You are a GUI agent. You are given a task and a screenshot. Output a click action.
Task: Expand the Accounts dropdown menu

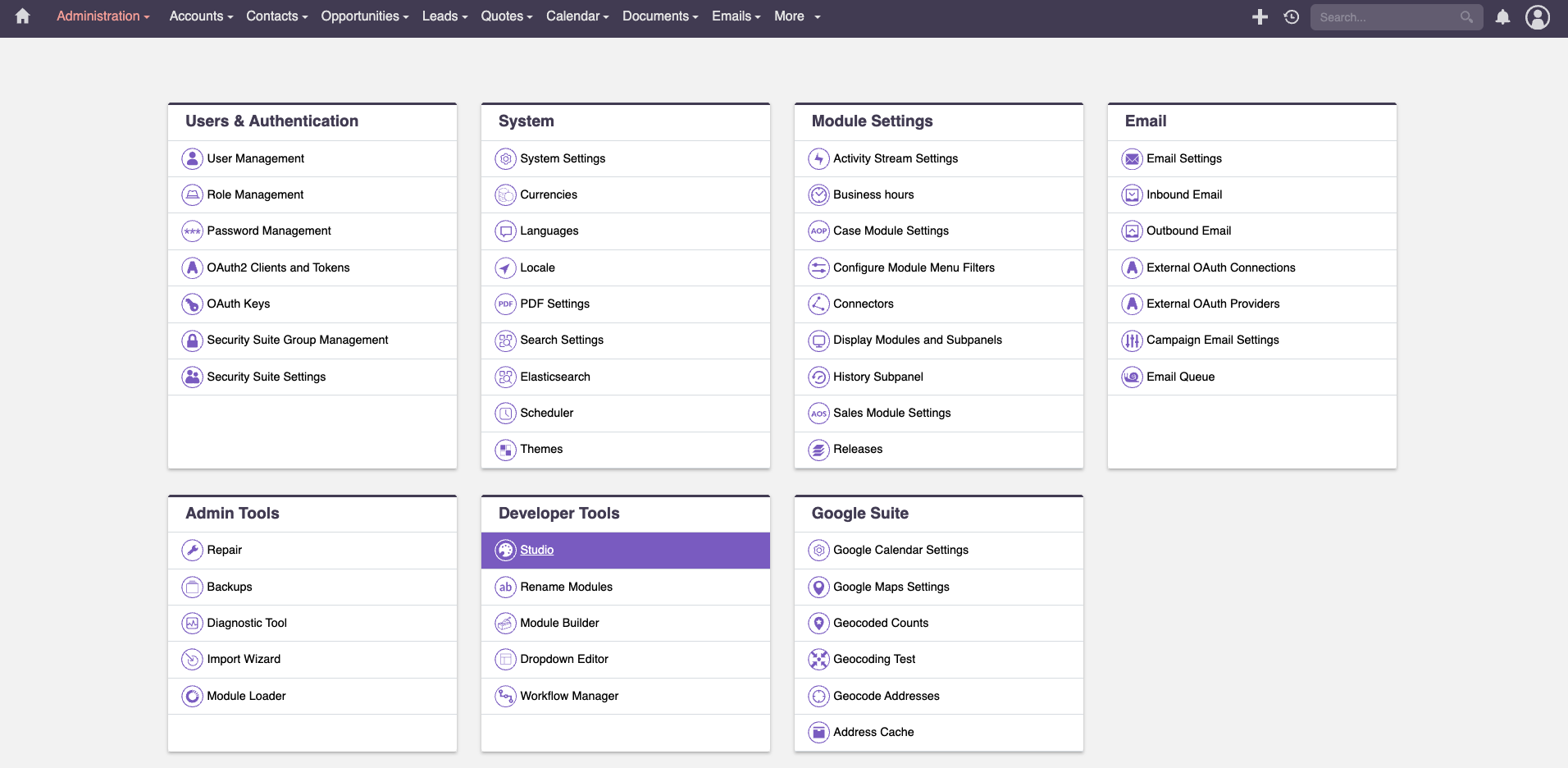201,16
